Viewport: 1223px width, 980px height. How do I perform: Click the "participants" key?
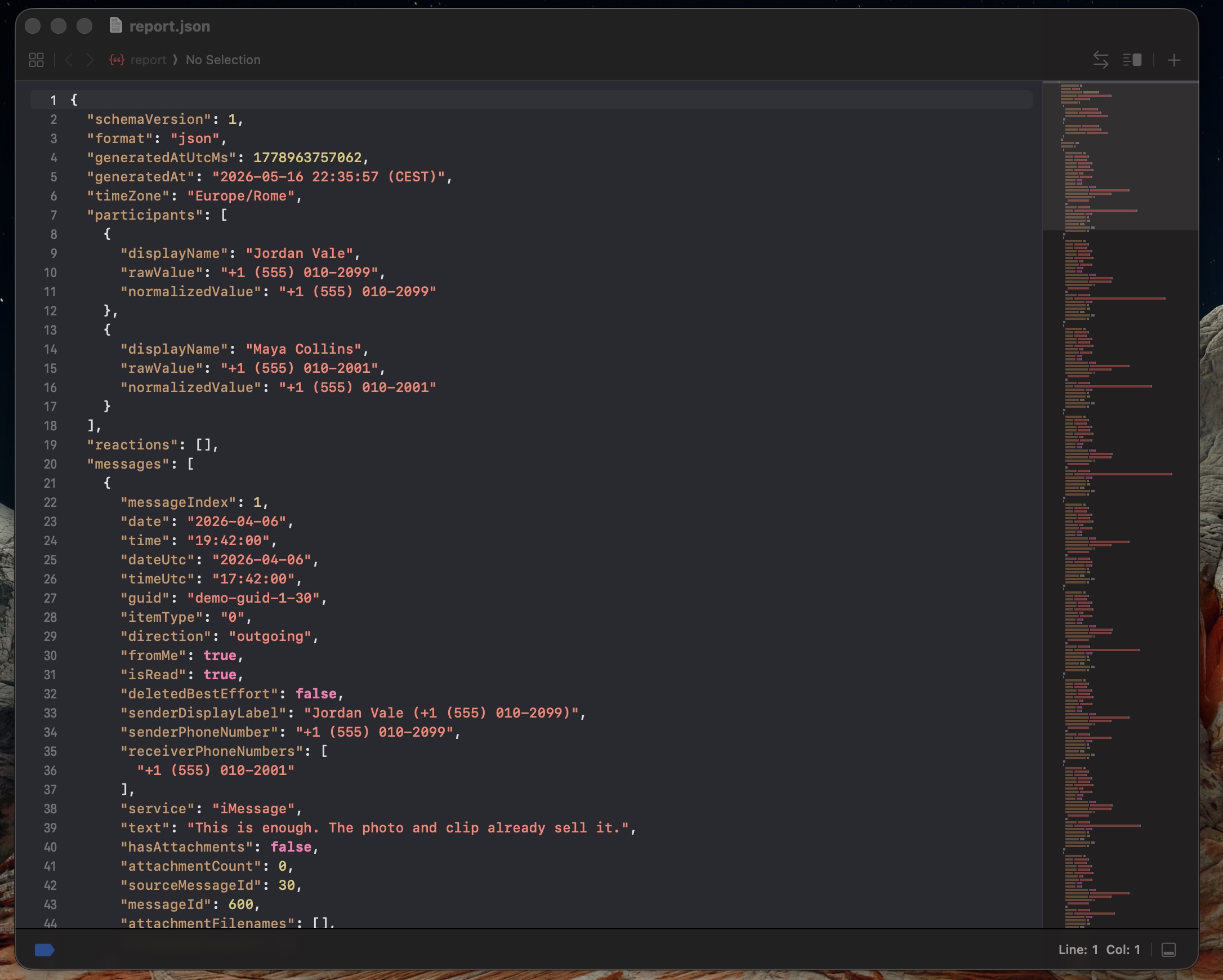145,215
